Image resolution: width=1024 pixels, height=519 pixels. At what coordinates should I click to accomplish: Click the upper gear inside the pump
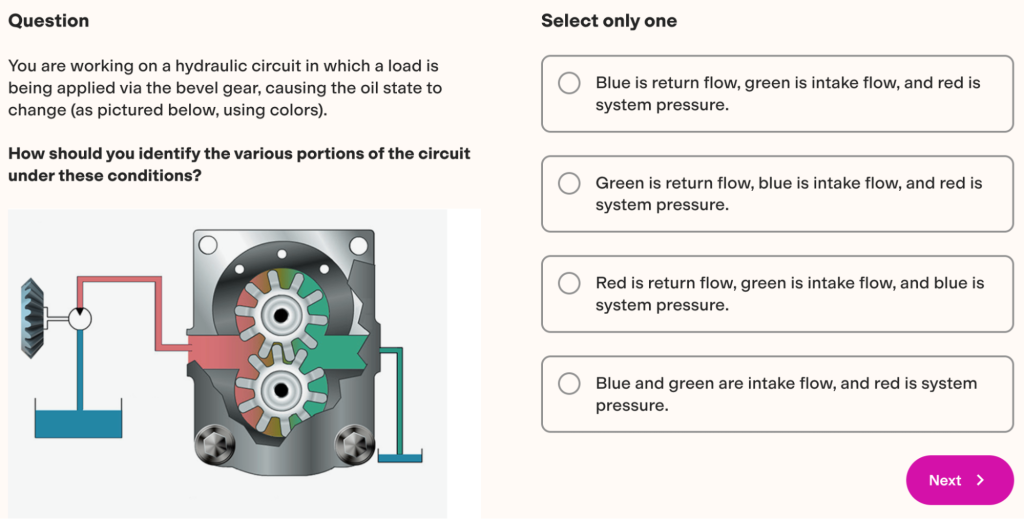tap(281, 318)
